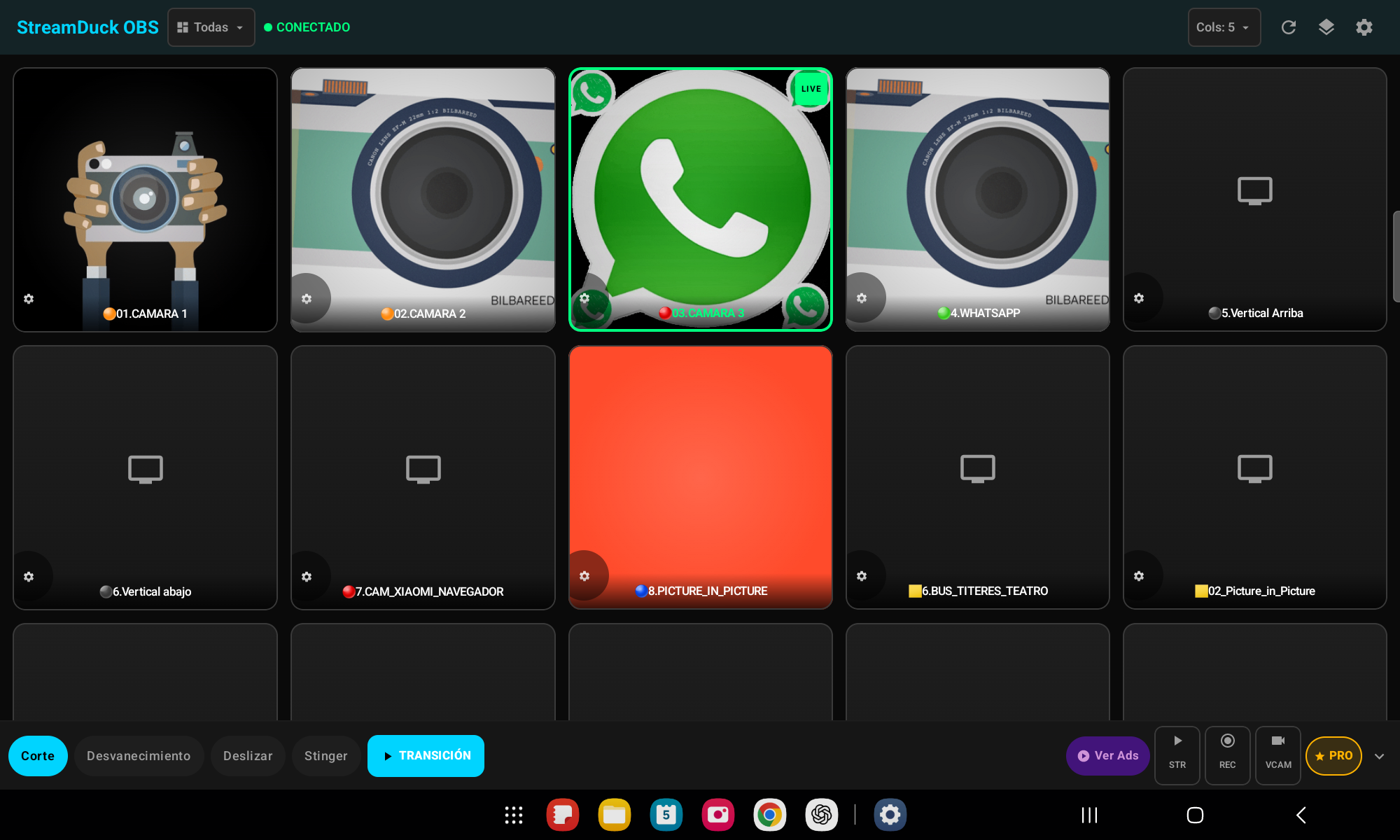Toggle recording with REC button

pos(1227,755)
